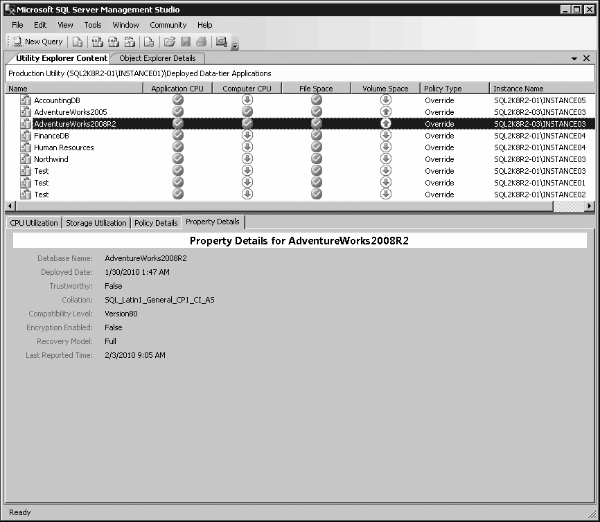
Task: Click Human Resources application icon
Action: [26, 147]
